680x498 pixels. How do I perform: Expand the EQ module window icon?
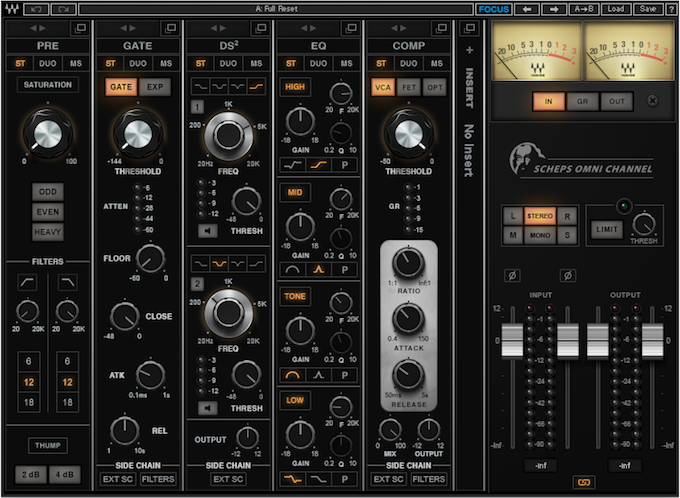coord(351,28)
